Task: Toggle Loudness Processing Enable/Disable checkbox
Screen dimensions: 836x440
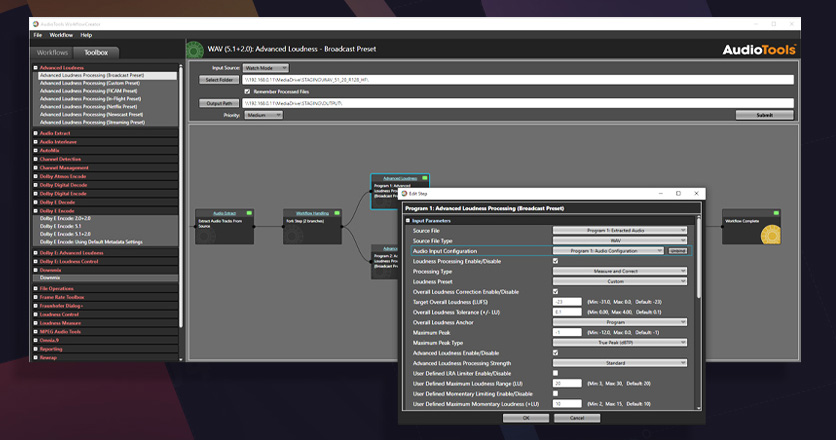Action: click(x=556, y=261)
